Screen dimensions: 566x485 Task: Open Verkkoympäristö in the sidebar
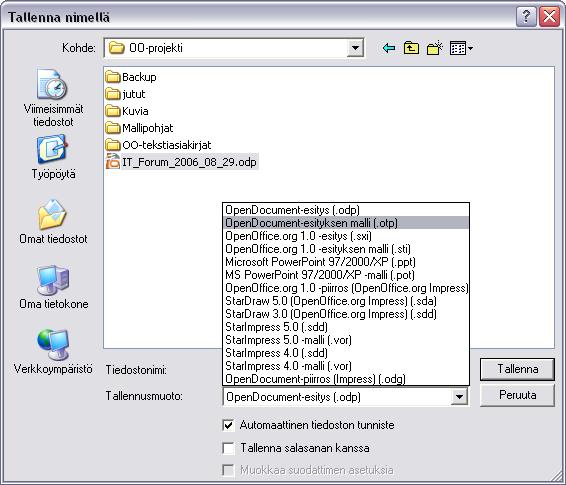(53, 352)
